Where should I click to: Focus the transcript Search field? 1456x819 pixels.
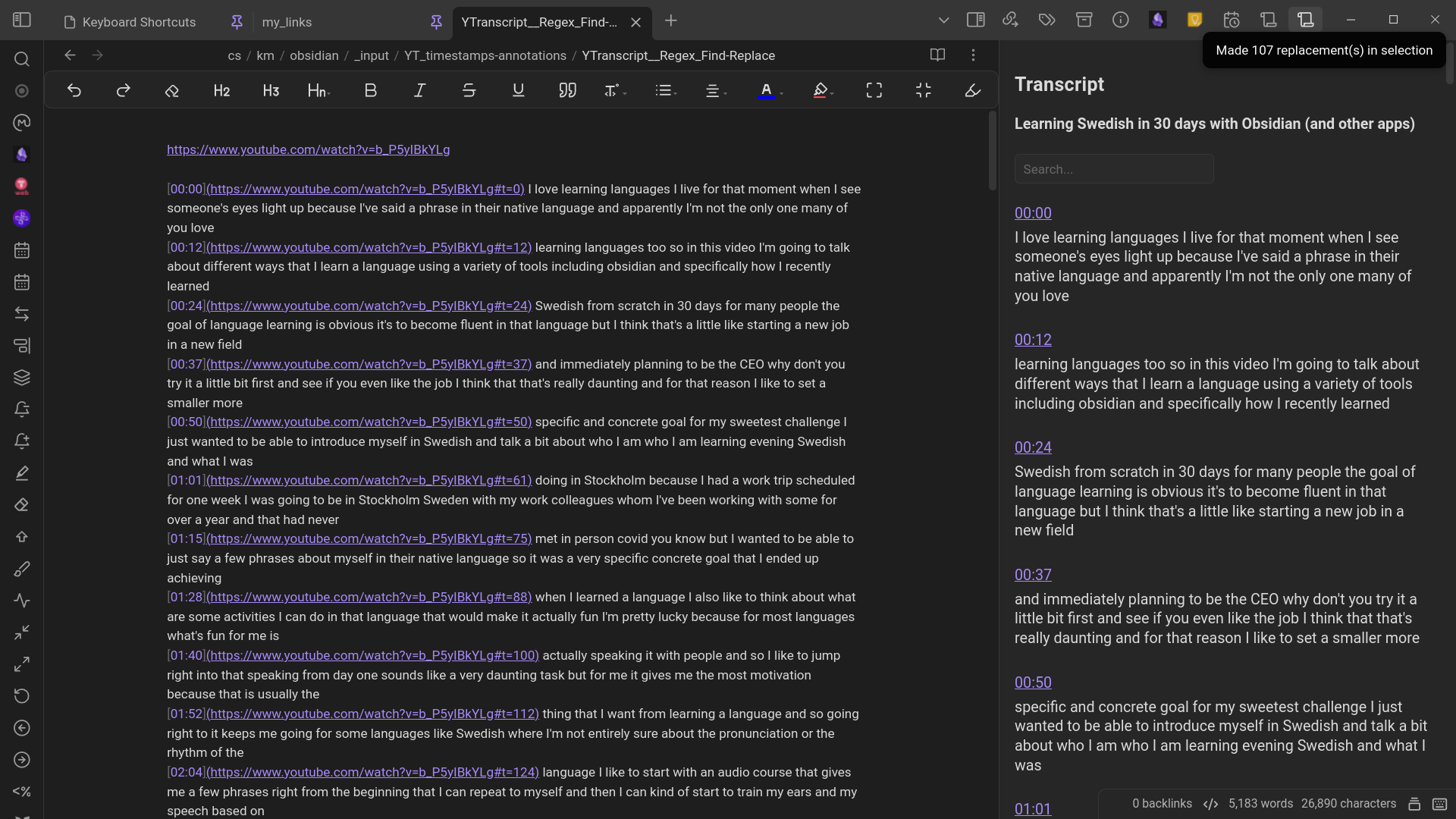tap(1113, 169)
